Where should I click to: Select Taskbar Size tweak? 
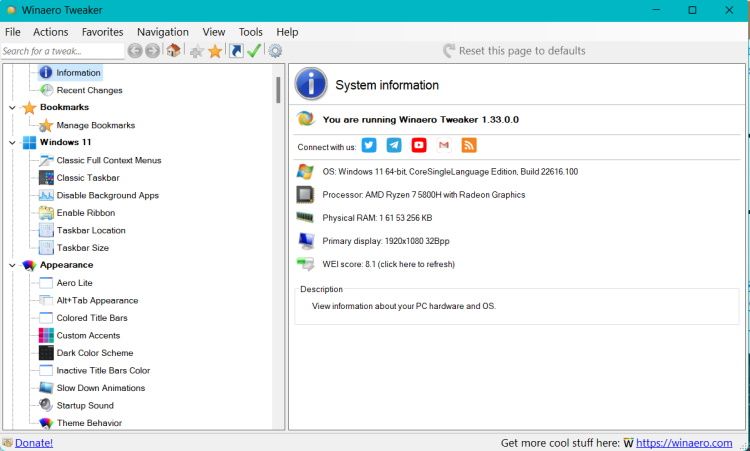coord(83,248)
